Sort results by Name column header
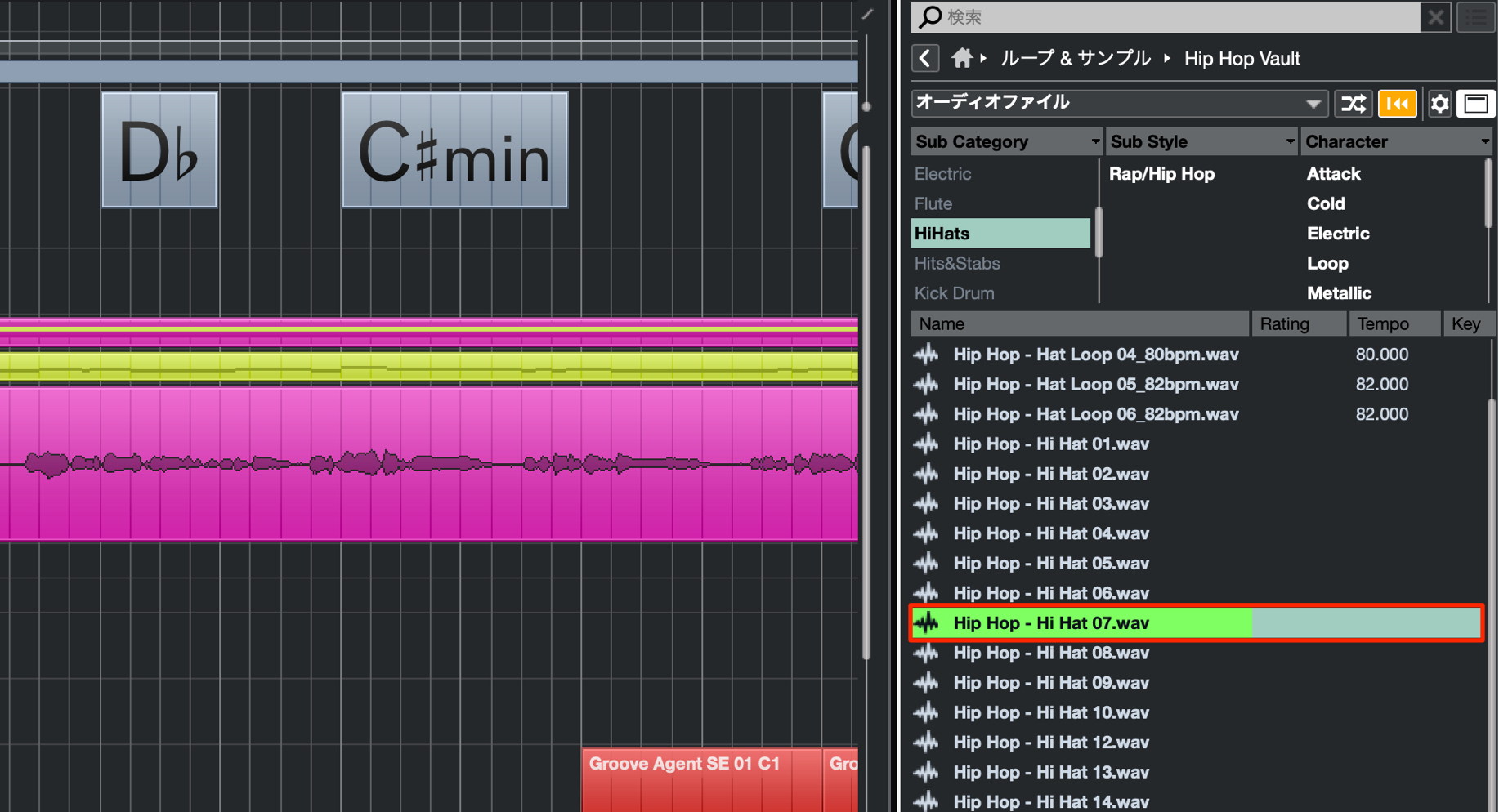Screen dimensions: 1499x812 click(1081, 324)
